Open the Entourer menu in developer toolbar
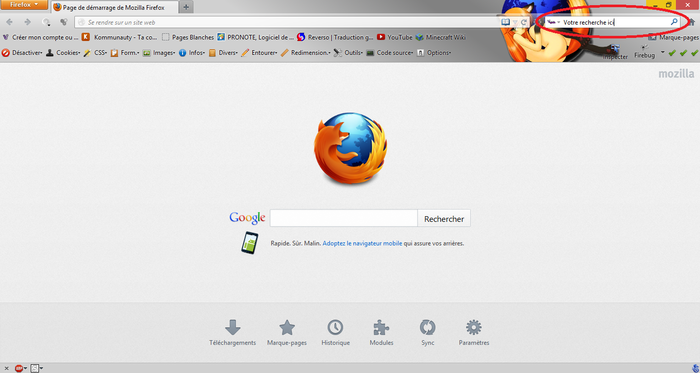 [259, 53]
